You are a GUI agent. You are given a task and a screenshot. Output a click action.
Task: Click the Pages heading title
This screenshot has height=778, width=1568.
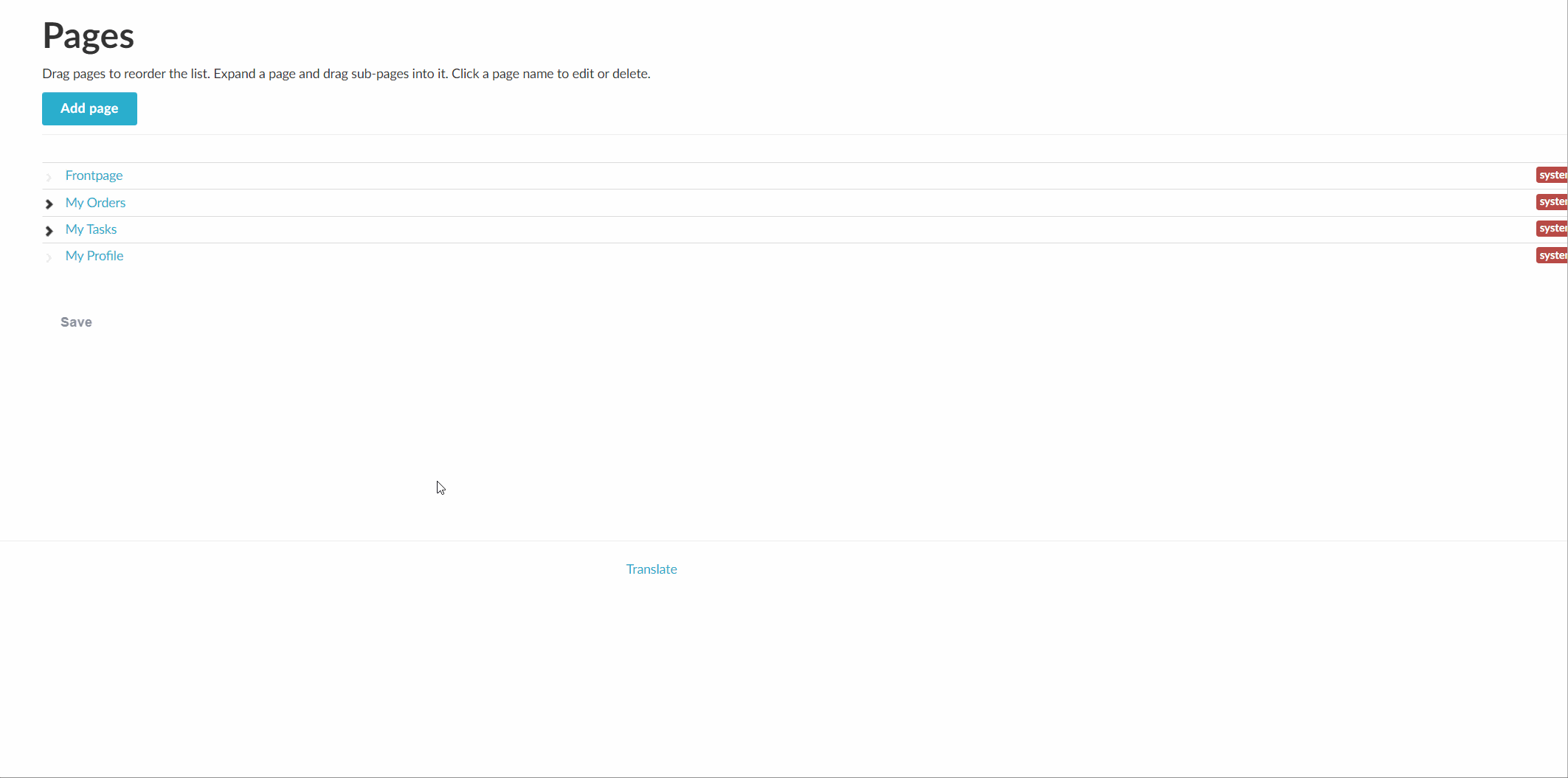[x=88, y=35]
